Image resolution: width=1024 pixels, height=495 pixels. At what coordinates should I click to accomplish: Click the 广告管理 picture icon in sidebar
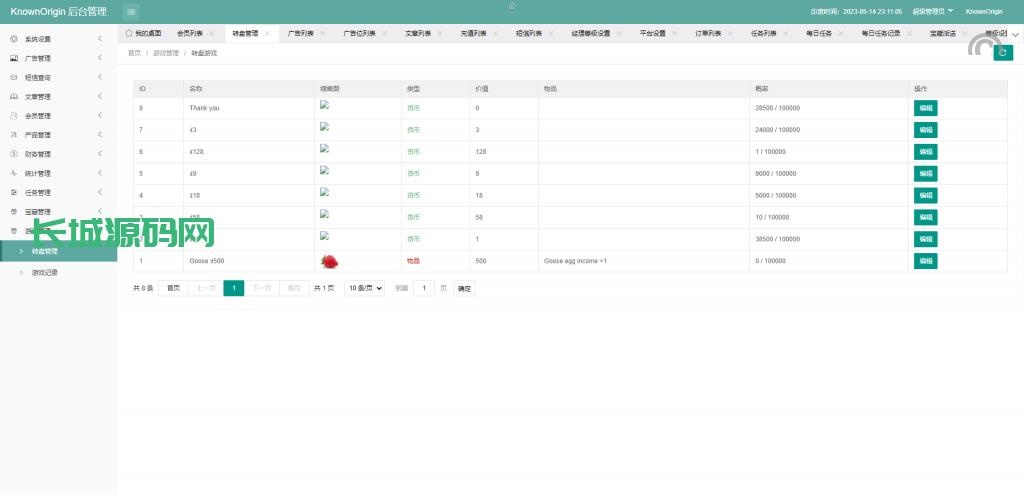point(14,58)
